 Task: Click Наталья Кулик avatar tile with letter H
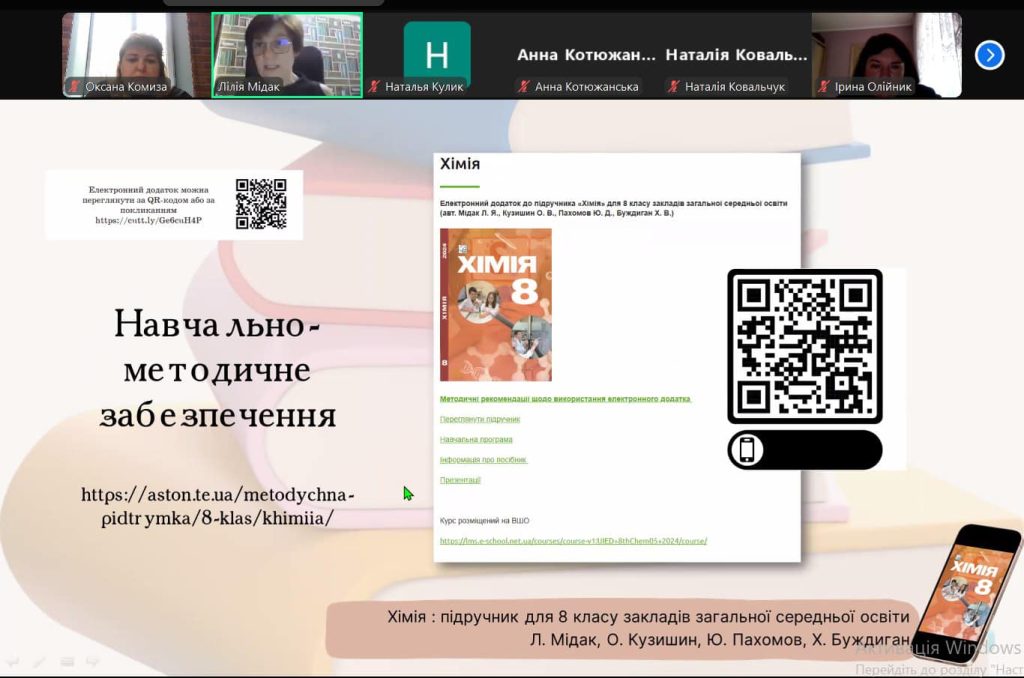pyautogui.click(x=437, y=55)
